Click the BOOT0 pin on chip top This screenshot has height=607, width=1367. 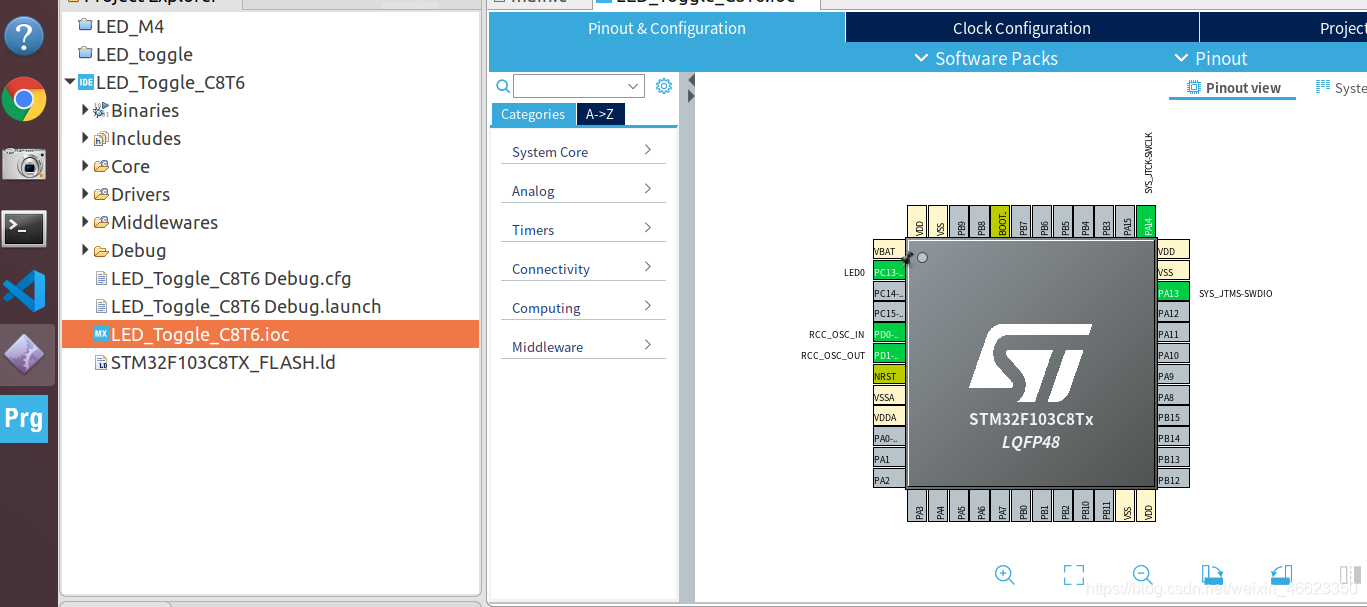tap(1001, 221)
